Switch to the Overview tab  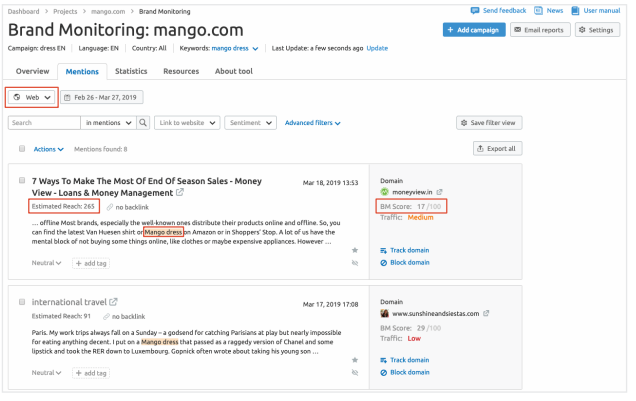32,71
